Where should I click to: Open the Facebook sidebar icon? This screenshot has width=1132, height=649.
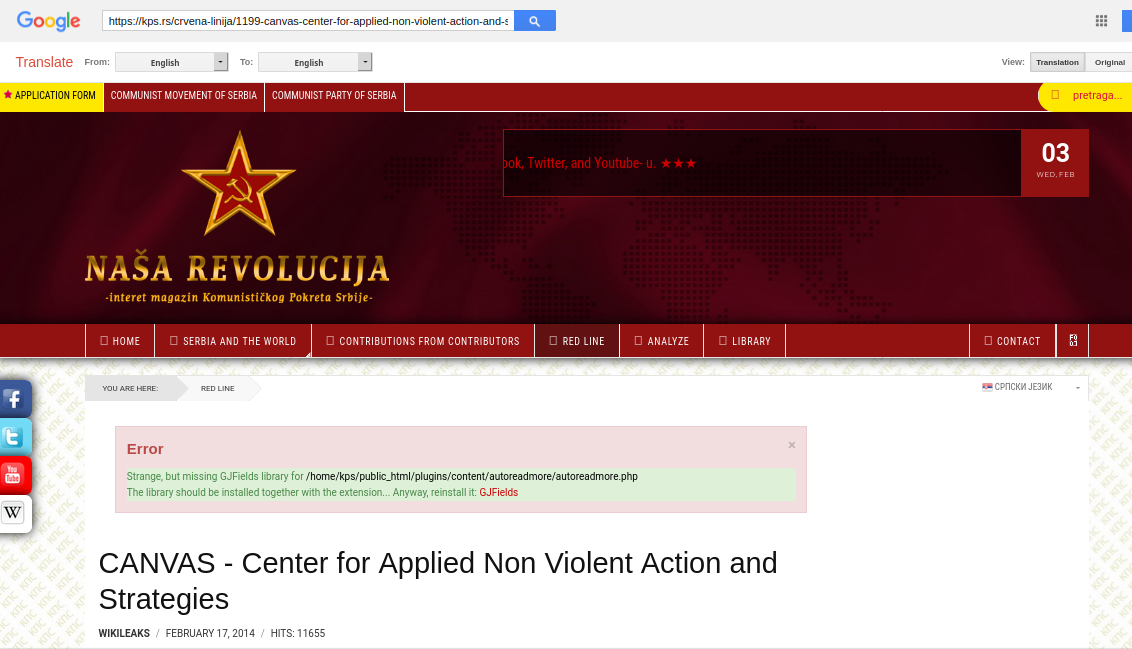point(14,398)
